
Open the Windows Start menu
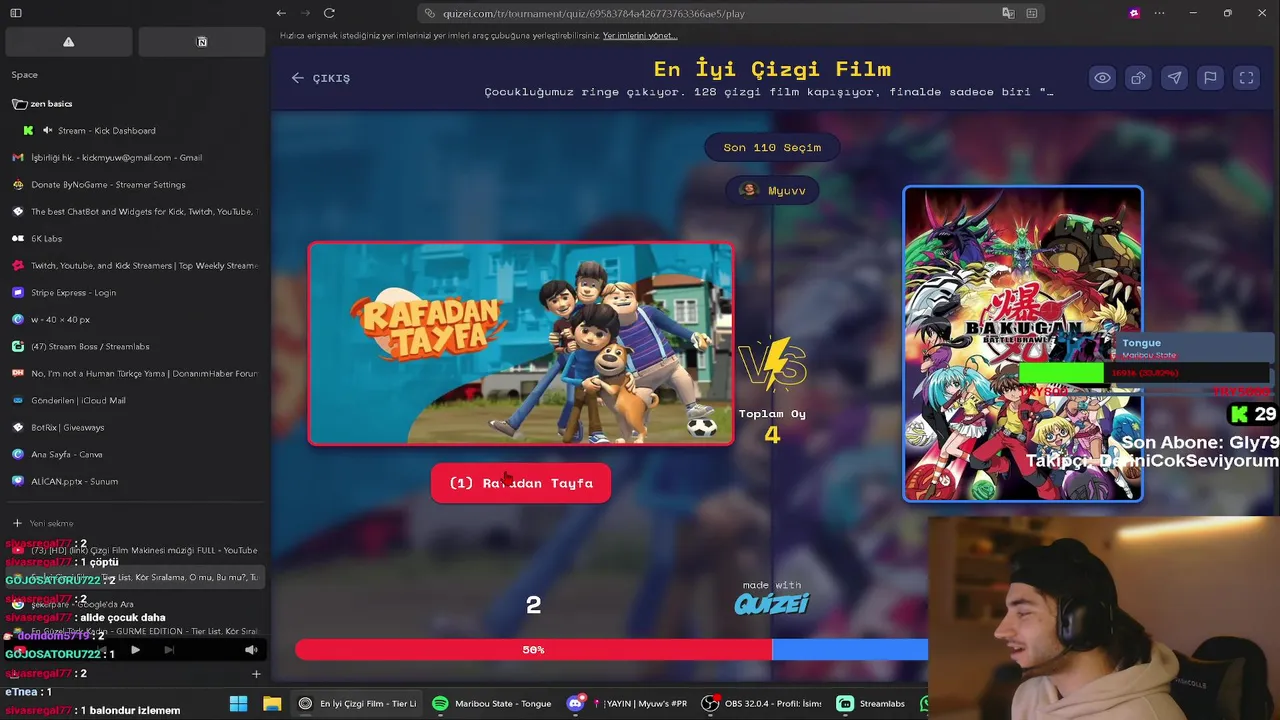238,703
